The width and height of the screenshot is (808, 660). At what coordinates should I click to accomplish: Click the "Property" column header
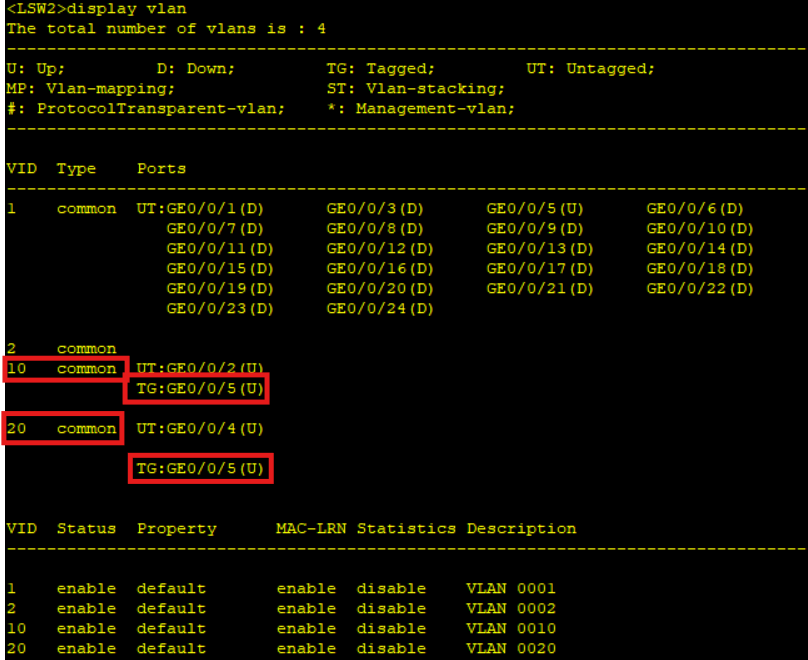pyautogui.click(x=177, y=529)
